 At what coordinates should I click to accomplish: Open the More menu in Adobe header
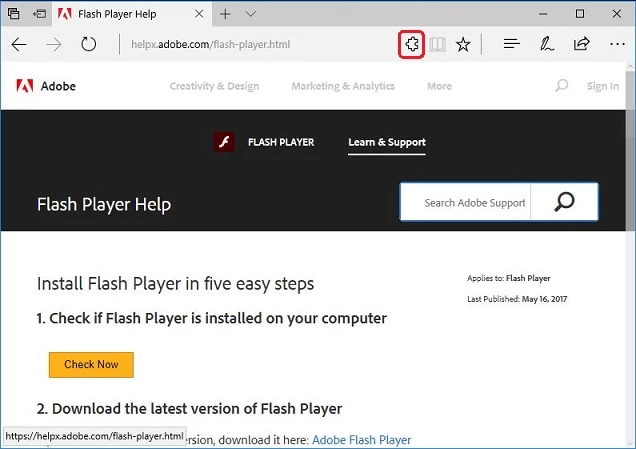[x=439, y=86]
